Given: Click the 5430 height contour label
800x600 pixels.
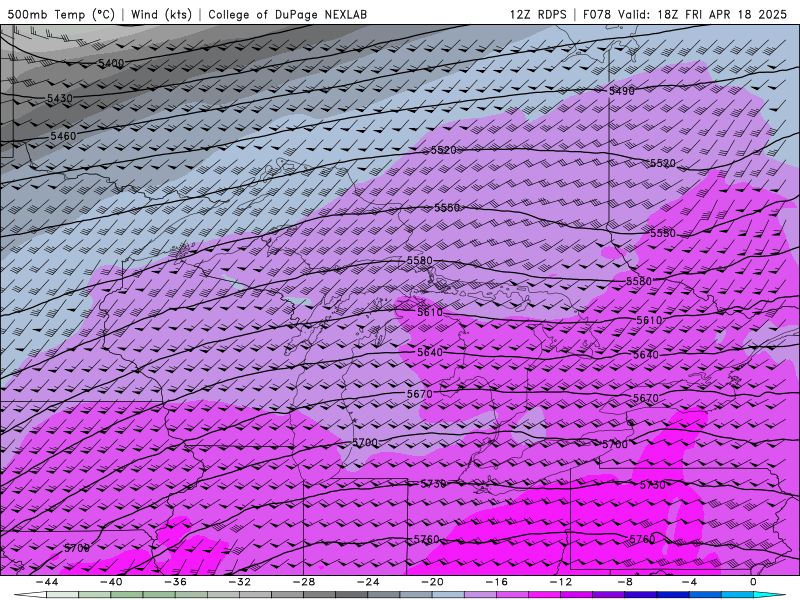Looking at the screenshot, I should pyautogui.click(x=60, y=98).
